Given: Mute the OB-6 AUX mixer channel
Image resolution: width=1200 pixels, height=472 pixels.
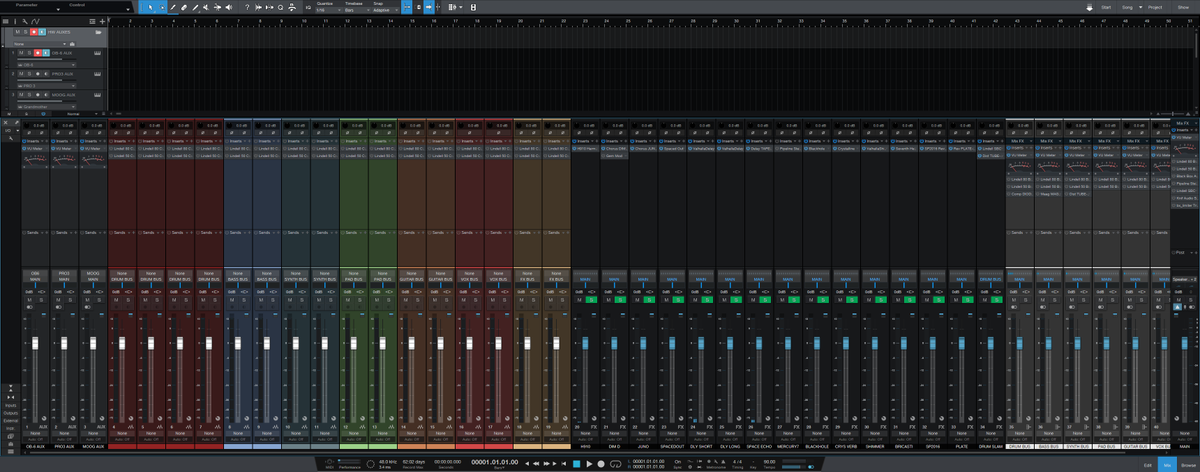Looking at the screenshot, I should (x=29, y=299).
